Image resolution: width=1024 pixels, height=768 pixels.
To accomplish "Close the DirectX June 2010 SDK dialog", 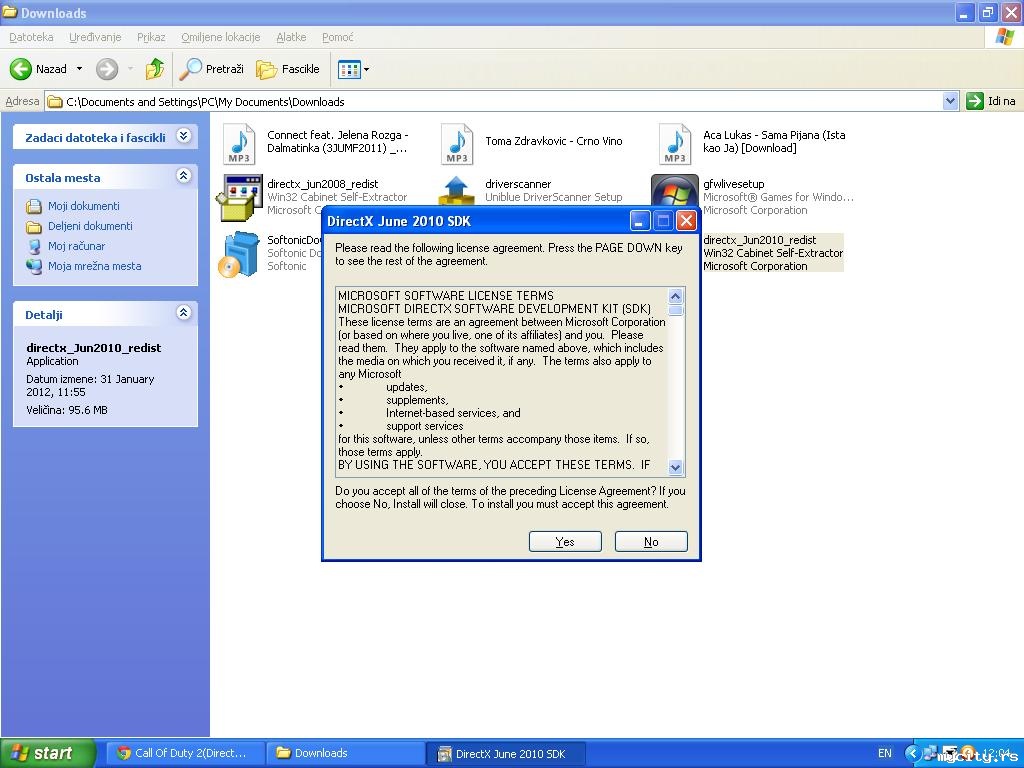I will pyautogui.click(x=686, y=221).
